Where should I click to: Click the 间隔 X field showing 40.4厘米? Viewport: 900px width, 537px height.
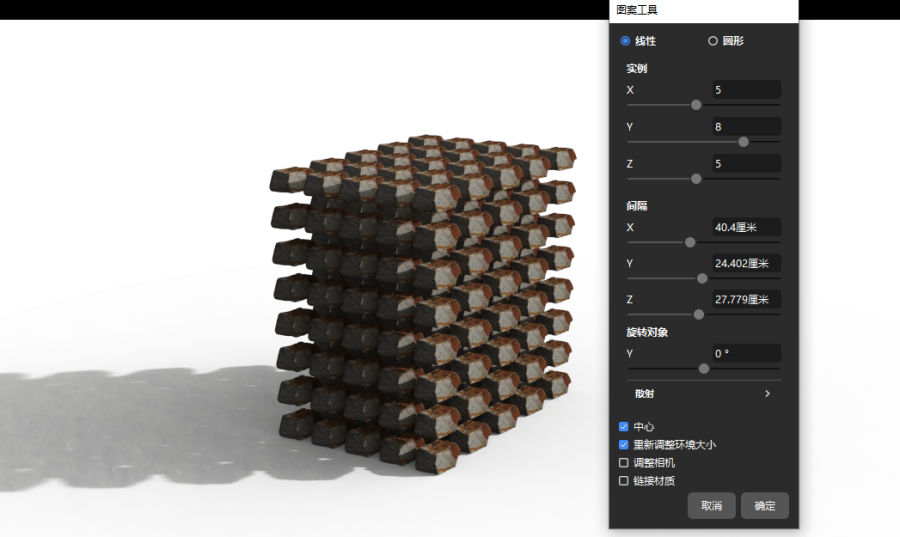tap(745, 227)
